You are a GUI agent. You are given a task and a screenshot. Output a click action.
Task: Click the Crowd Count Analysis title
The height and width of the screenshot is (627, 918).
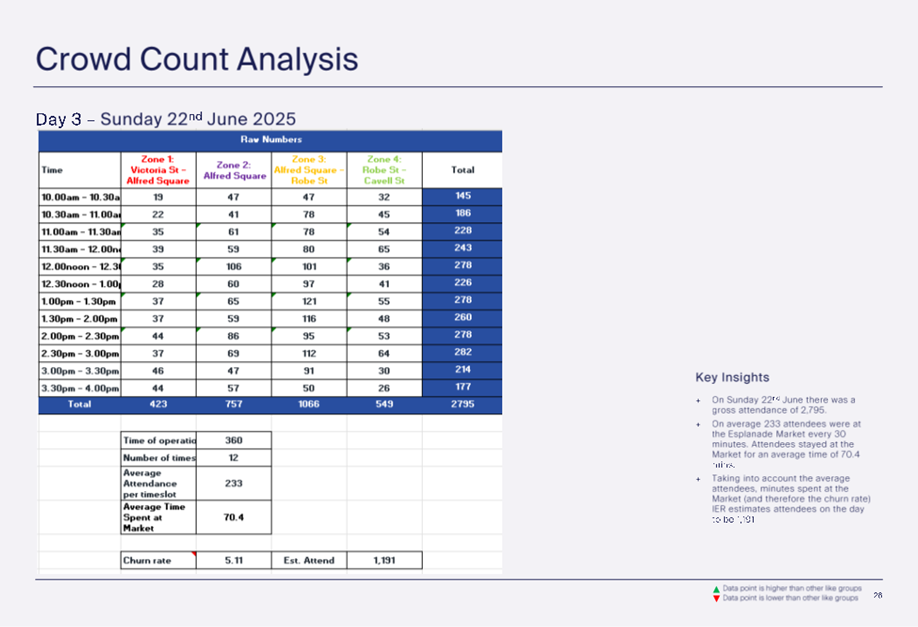tap(197, 58)
